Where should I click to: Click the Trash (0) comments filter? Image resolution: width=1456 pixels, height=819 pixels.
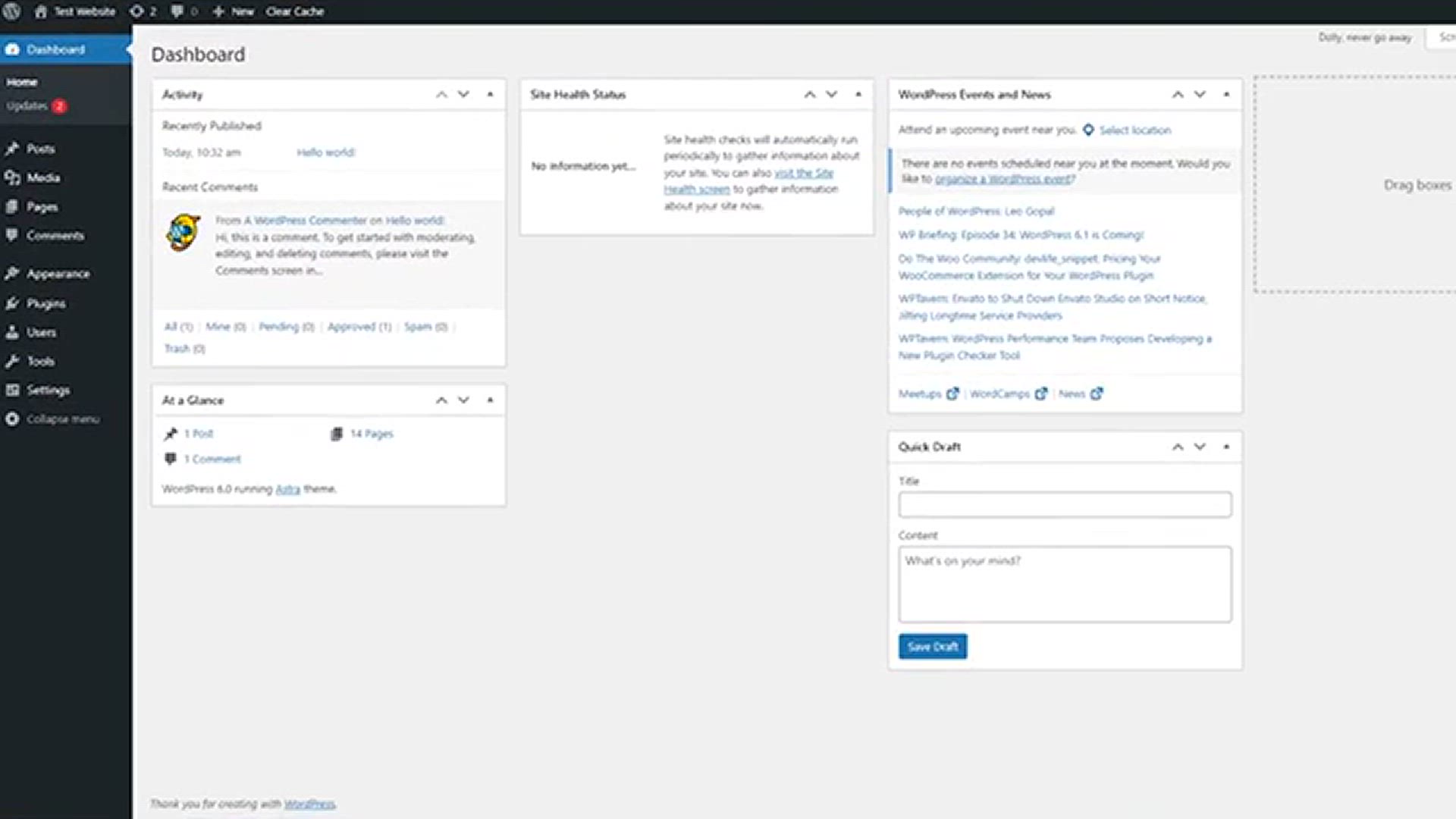[x=185, y=349]
